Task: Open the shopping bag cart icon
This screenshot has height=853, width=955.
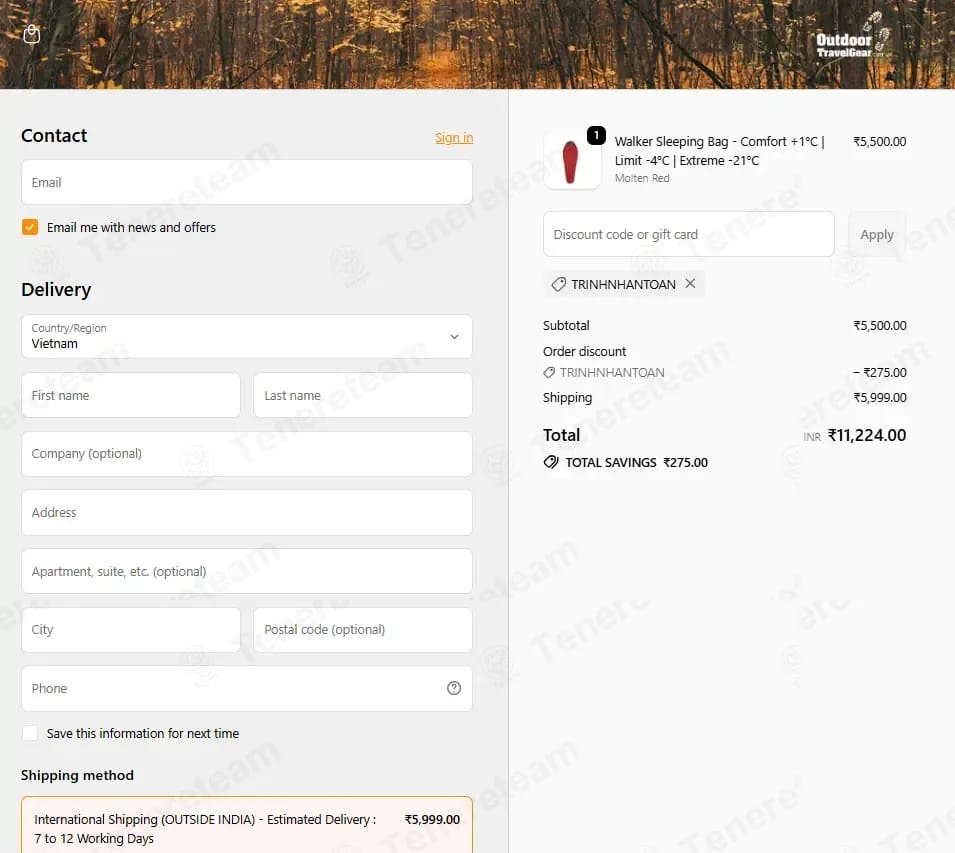Action: [32, 34]
